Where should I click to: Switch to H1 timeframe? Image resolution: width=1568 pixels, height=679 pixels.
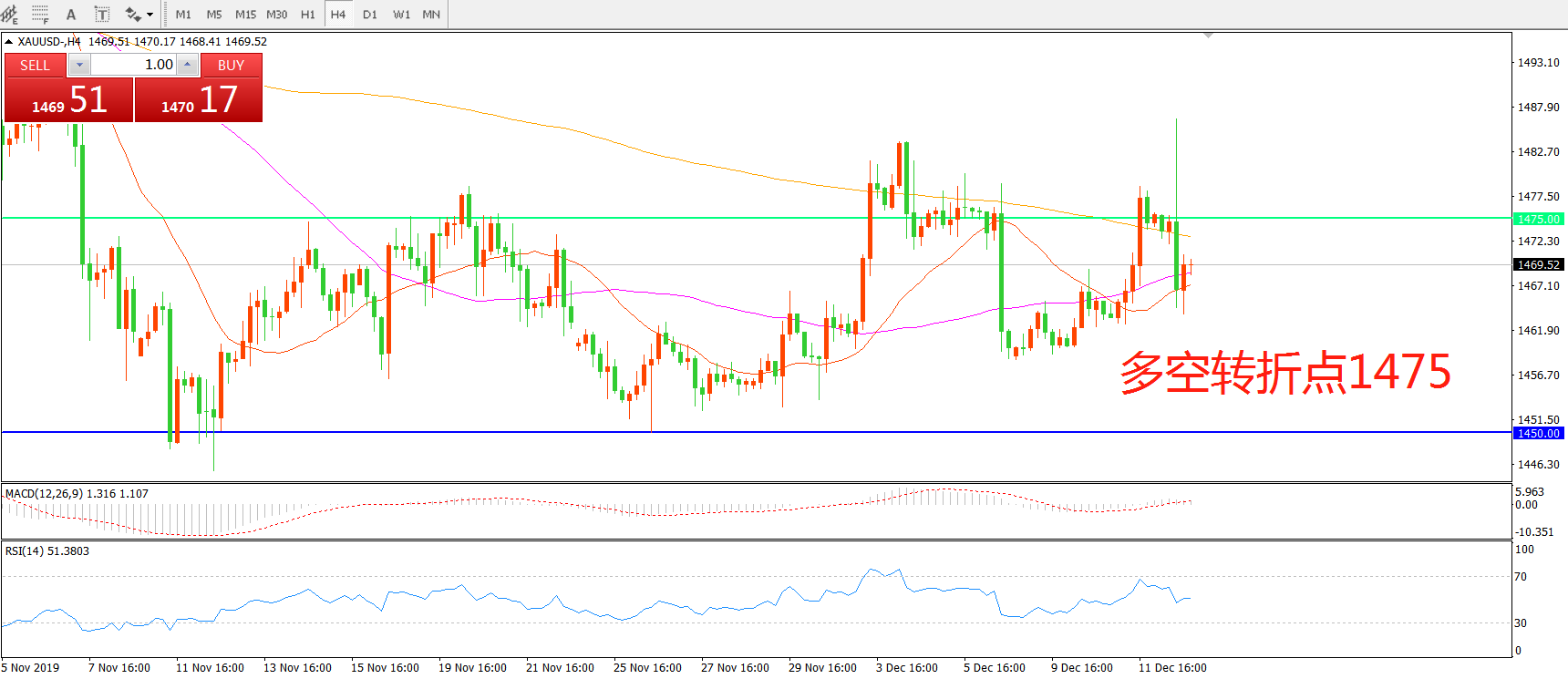point(307,14)
